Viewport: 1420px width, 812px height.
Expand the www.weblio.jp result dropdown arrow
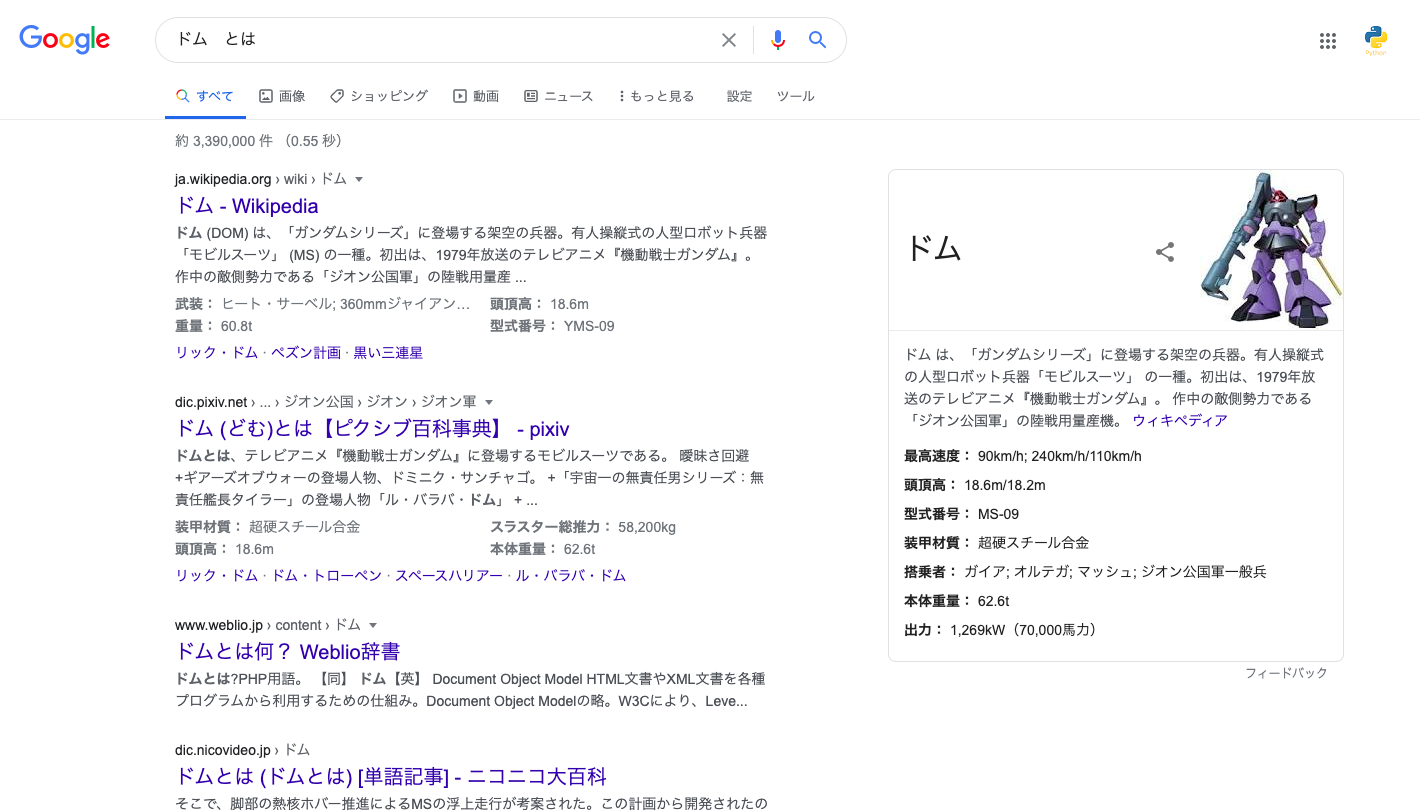point(373,625)
